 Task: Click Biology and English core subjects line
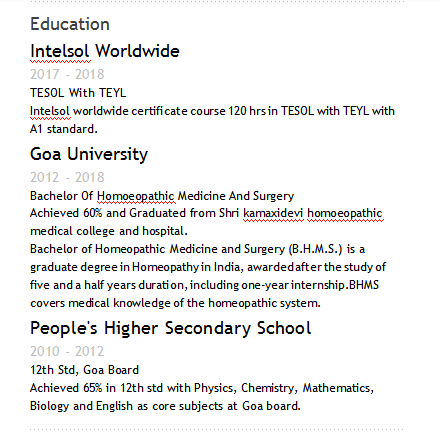point(165,406)
